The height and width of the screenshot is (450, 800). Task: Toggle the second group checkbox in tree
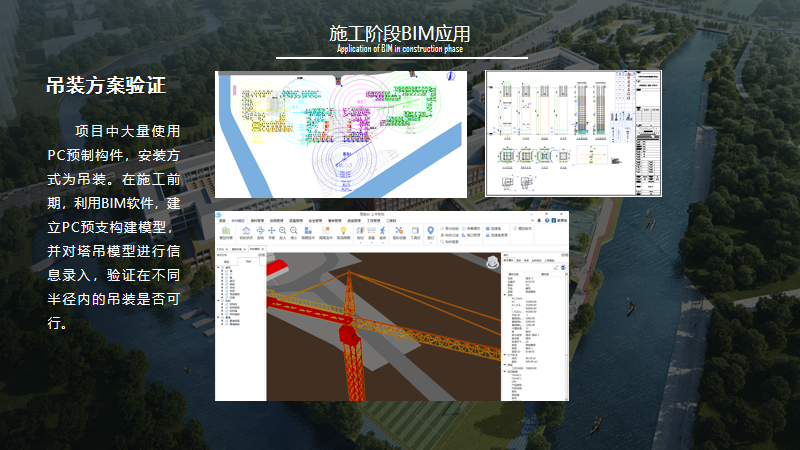222,300
